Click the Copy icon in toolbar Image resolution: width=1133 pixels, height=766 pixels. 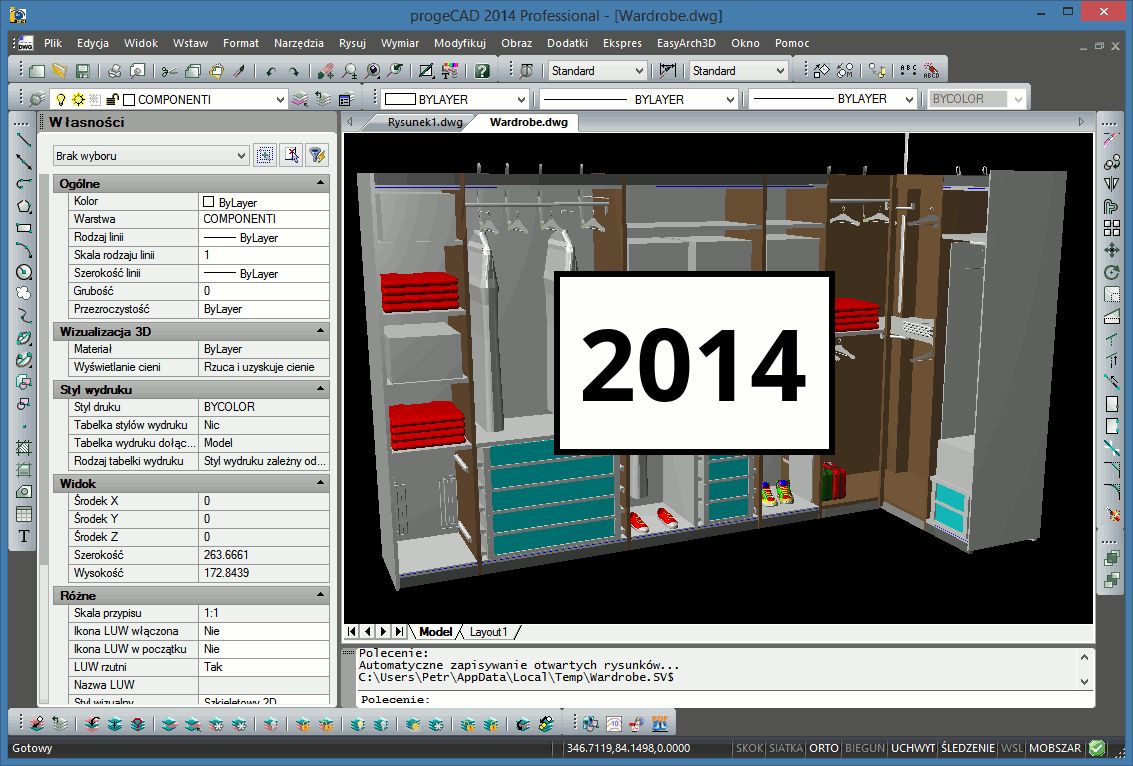[x=193, y=71]
